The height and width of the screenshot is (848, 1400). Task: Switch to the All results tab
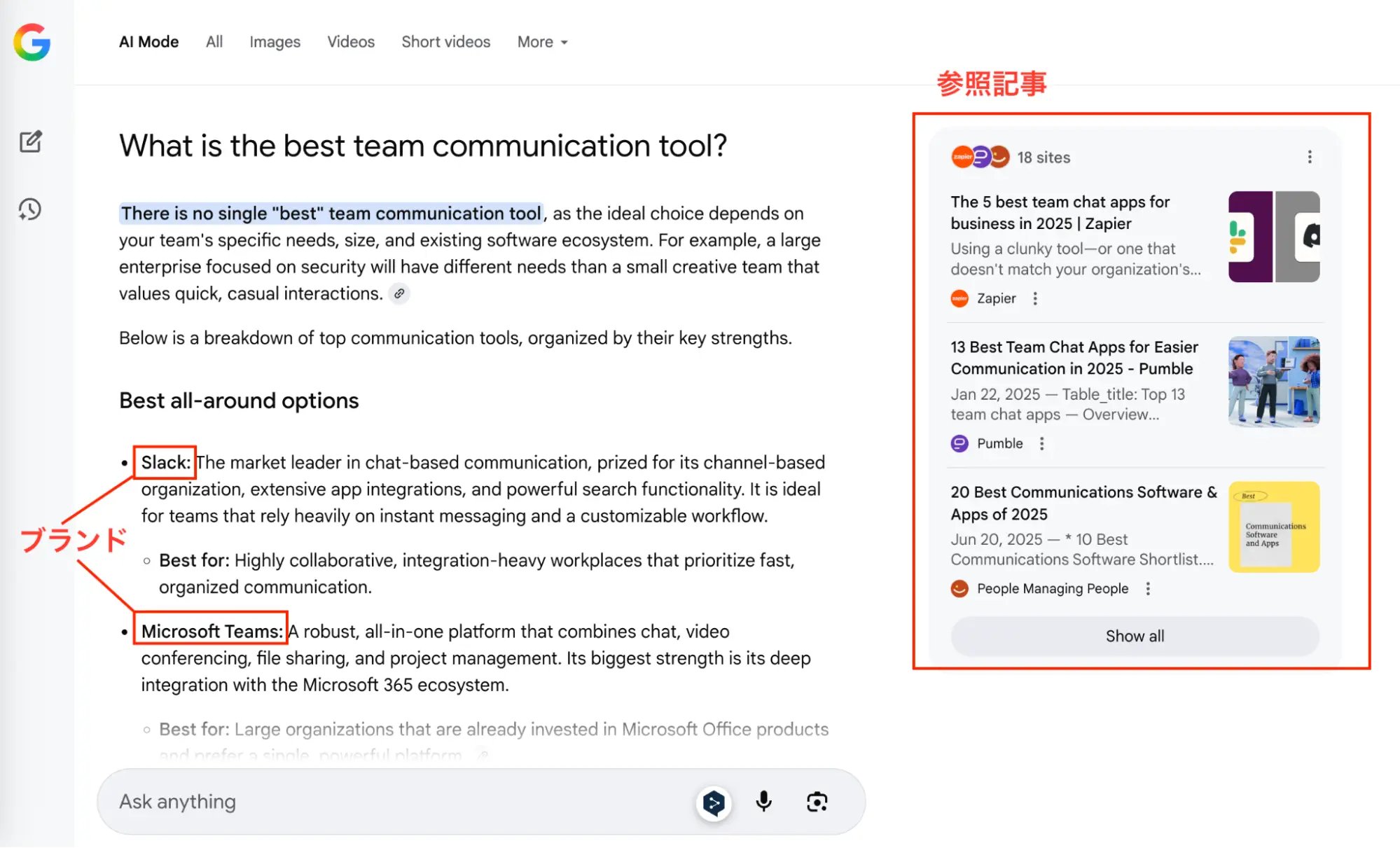(x=214, y=42)
